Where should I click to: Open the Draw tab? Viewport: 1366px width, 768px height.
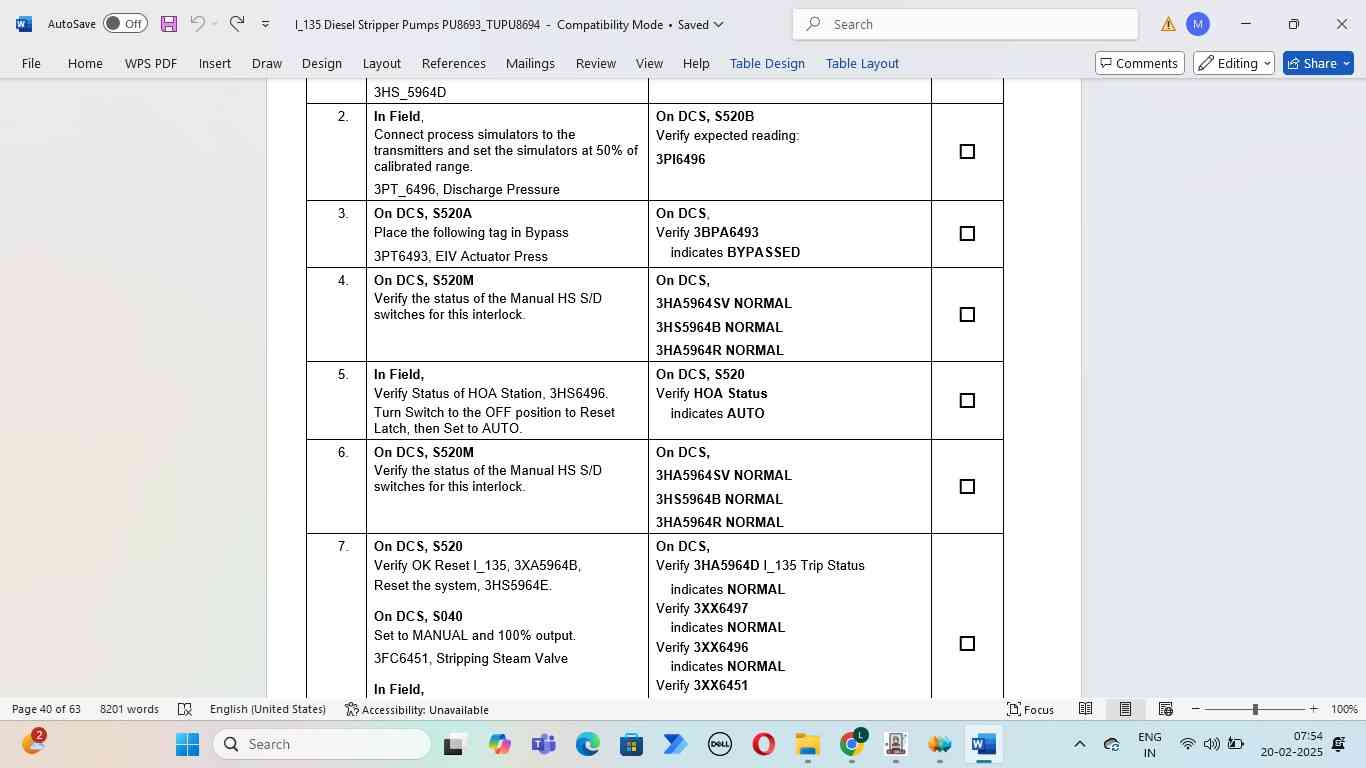pyautogui.click(x=266, y=63)
